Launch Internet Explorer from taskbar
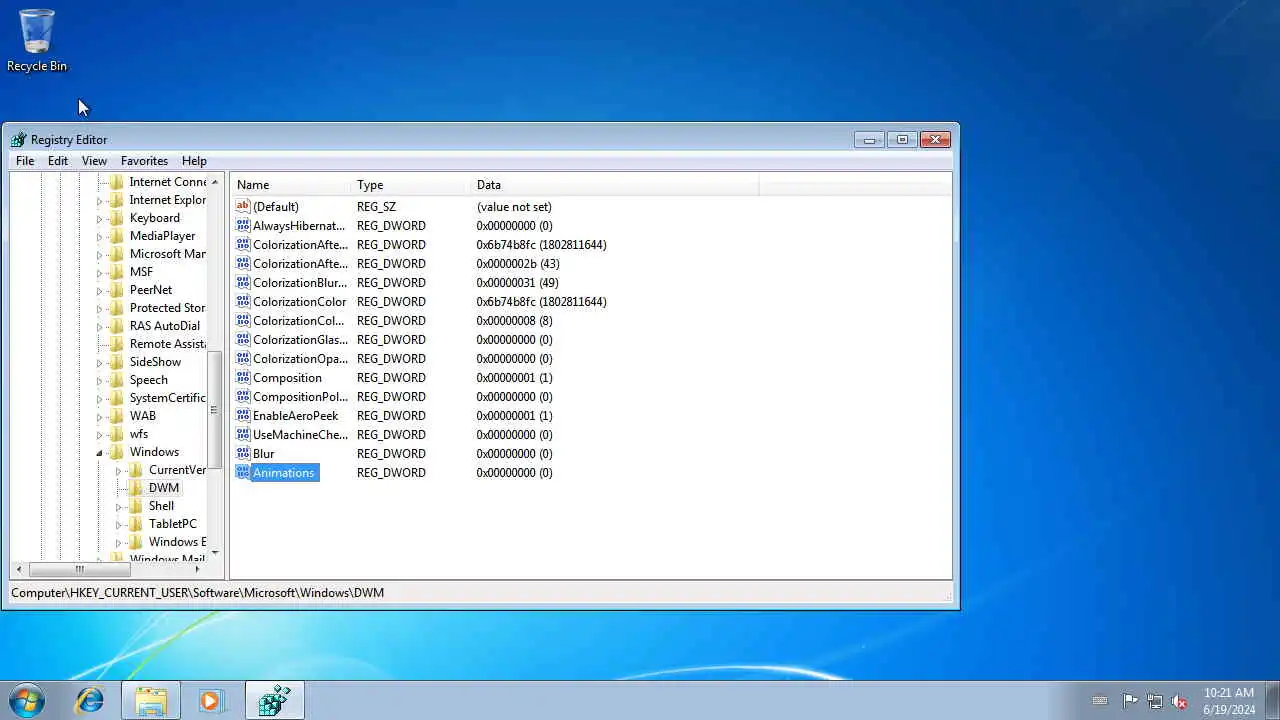This screenshot has height=720, width=1280. (x=90, y=701)
